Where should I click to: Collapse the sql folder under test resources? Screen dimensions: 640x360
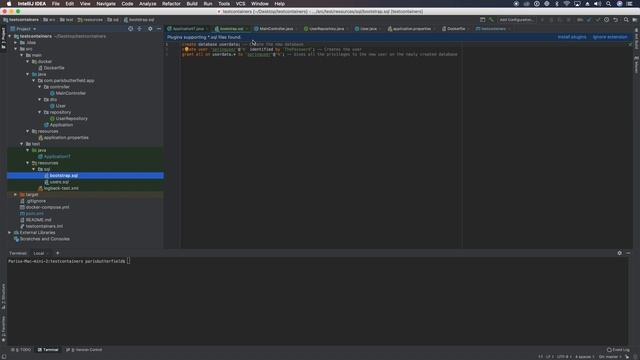pos(34,169)
